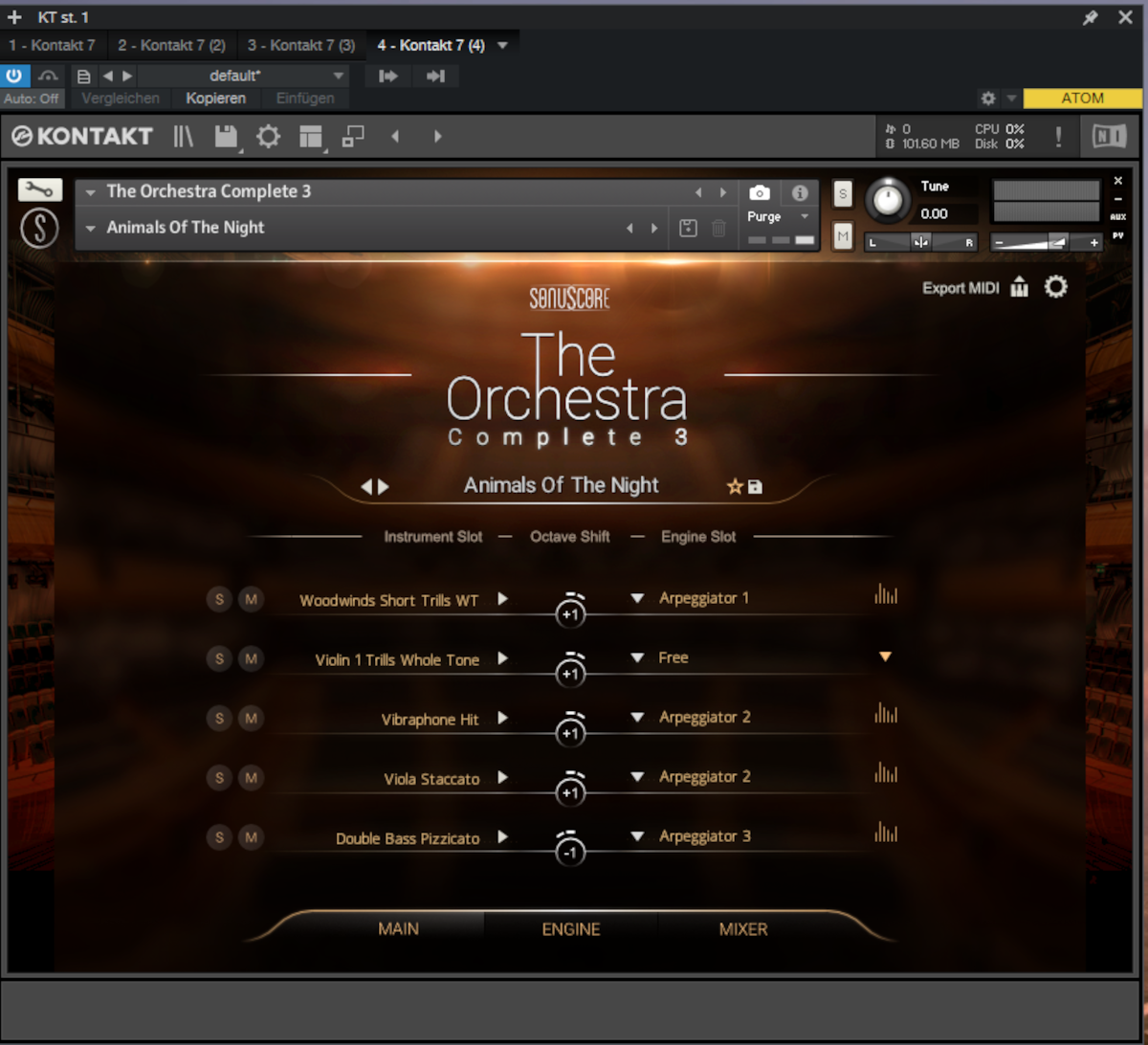This screenshot has height=1045, width=1148.
Task: Open the MAIN page tab
Action: 398,928
